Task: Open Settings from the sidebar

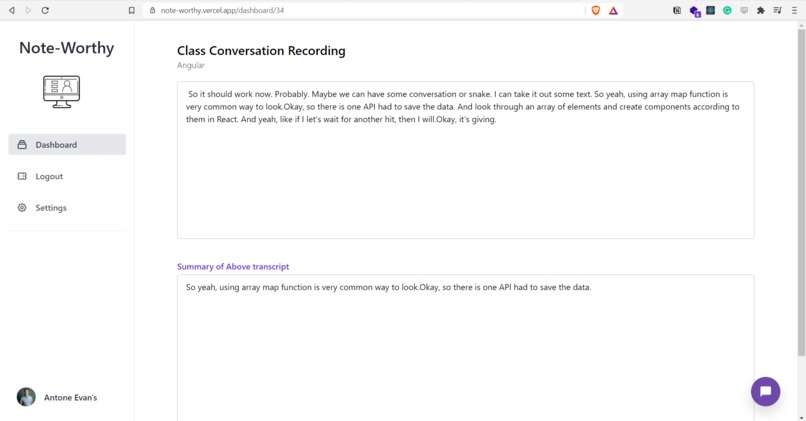Action: [67, 208]
